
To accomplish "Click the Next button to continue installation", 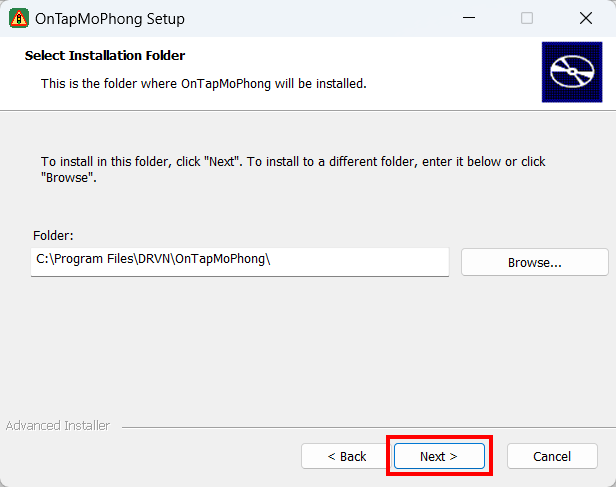I will 439,456.
